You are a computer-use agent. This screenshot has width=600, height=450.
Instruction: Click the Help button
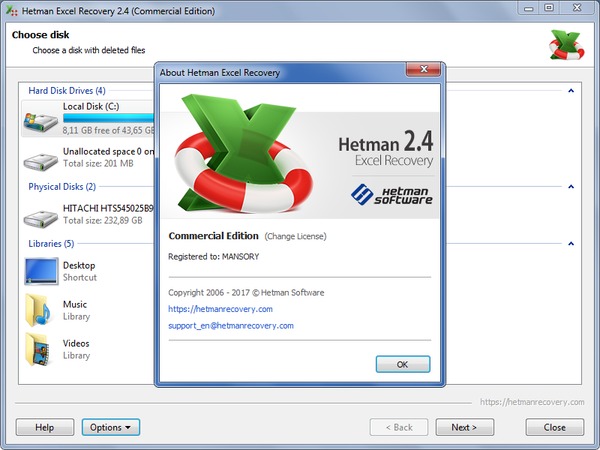[45, 427]
